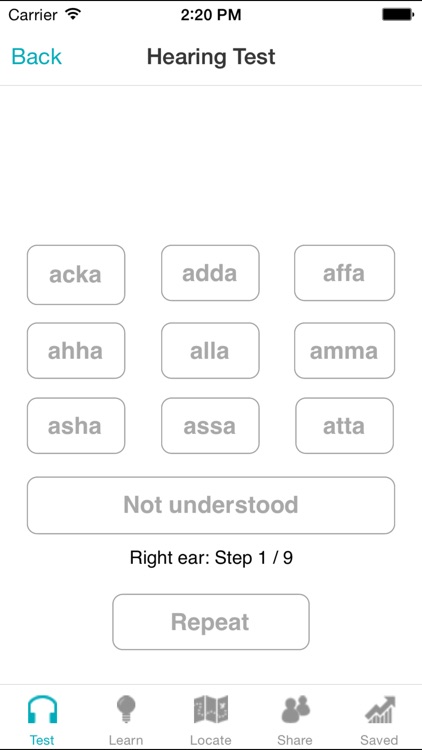
Task: Choose the 'acka' answer button
Action: pos(76,275)
